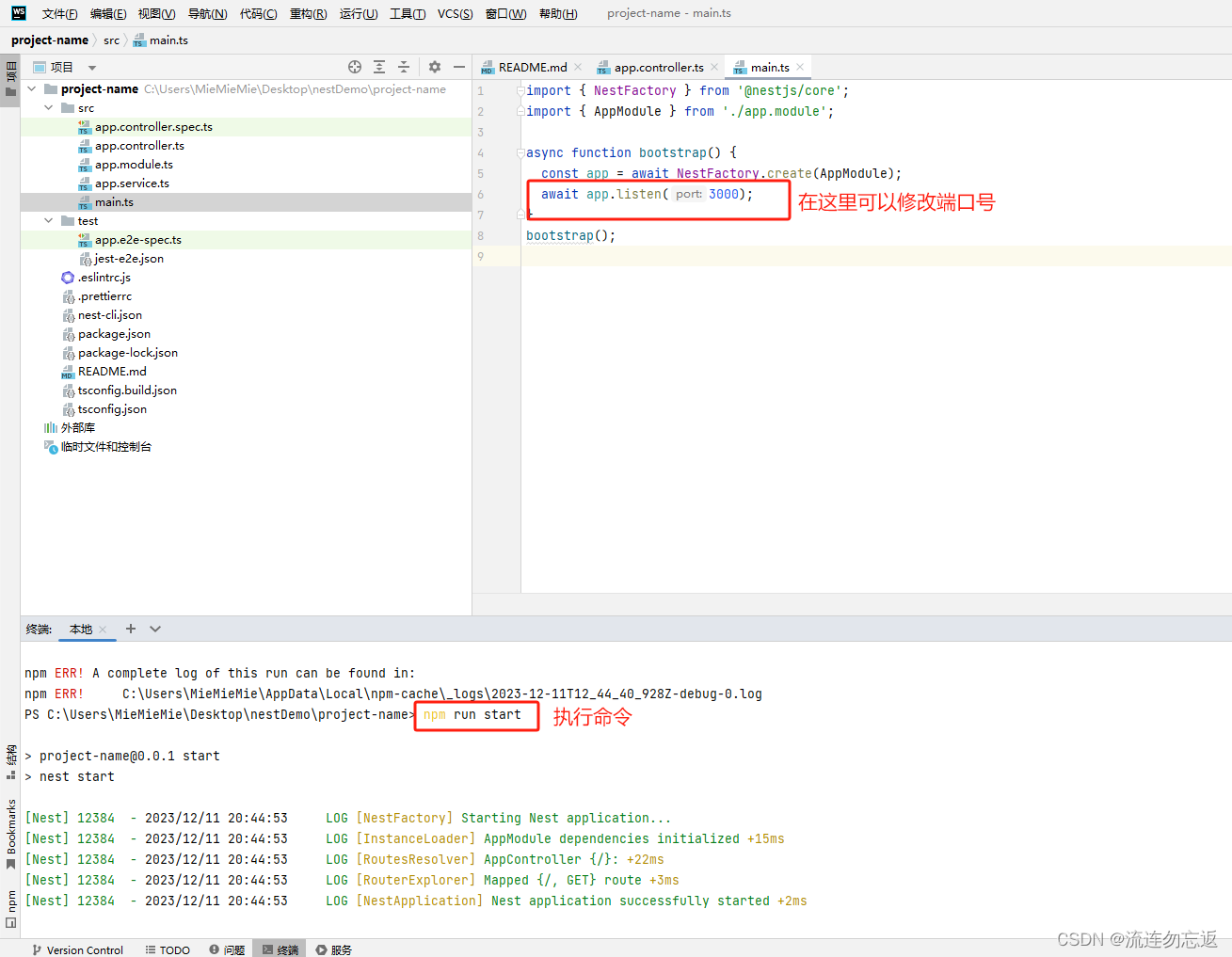Open the 问题 (Problems) tool window
The width and height of the screenshot is (1232, 957).
(x=227, y=949)
